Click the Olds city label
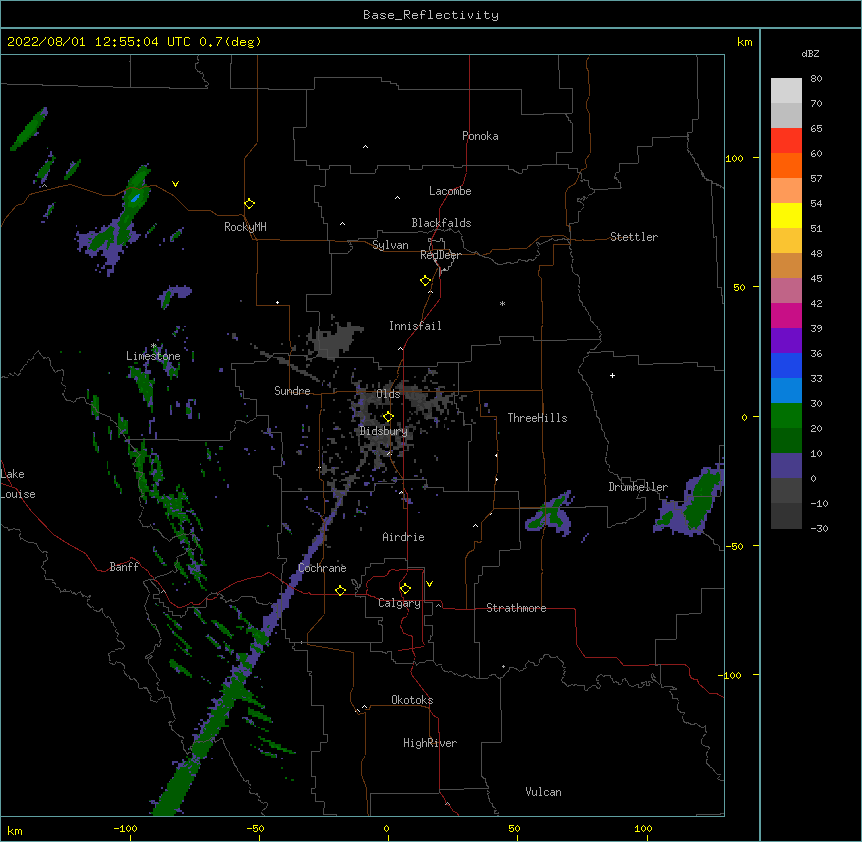This screenshot has width=862, height=842. point(388,394)
